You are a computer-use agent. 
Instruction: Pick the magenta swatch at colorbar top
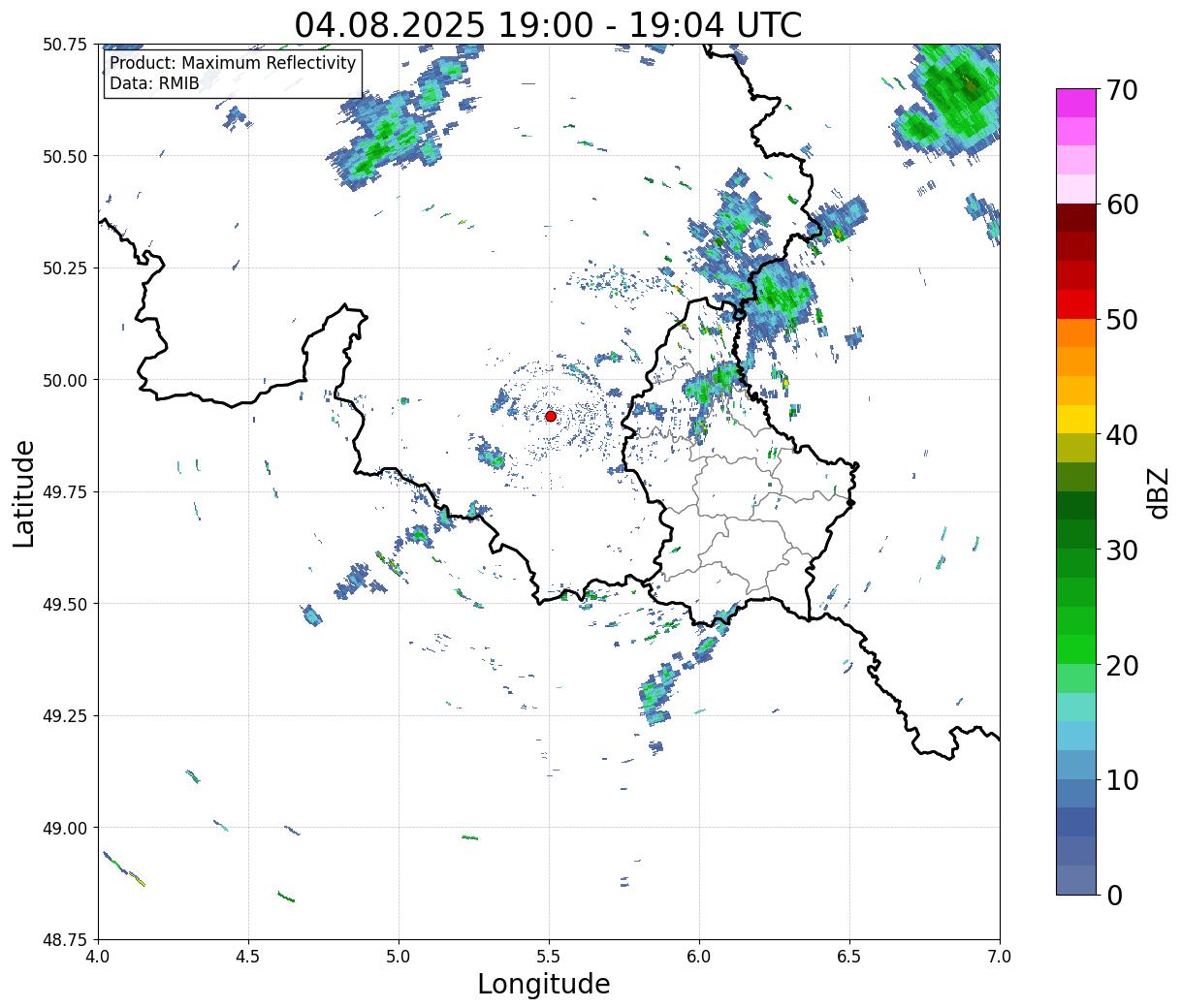point(1076,103)
